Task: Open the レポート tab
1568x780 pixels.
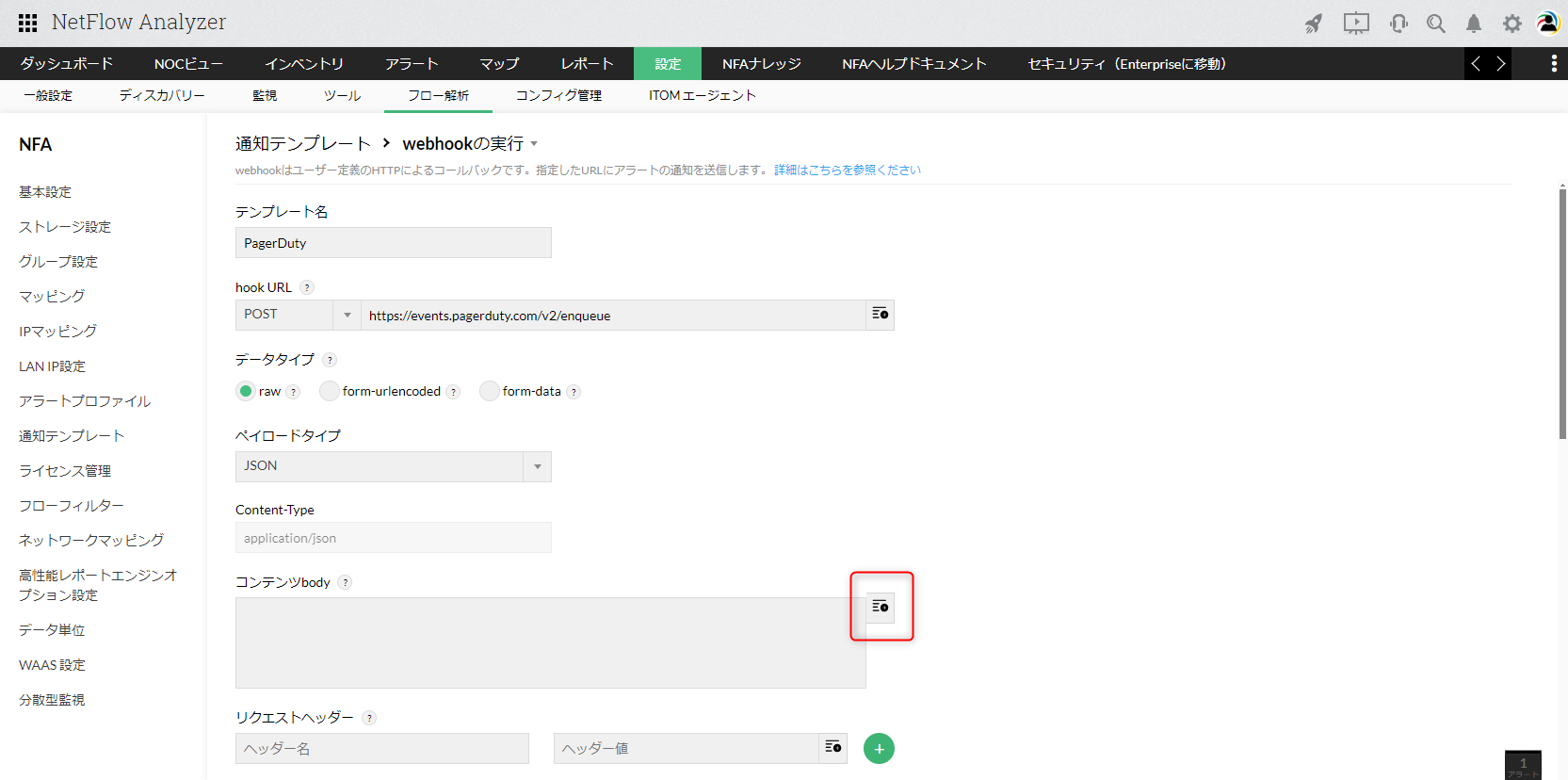Action: (x=587, y=64)
